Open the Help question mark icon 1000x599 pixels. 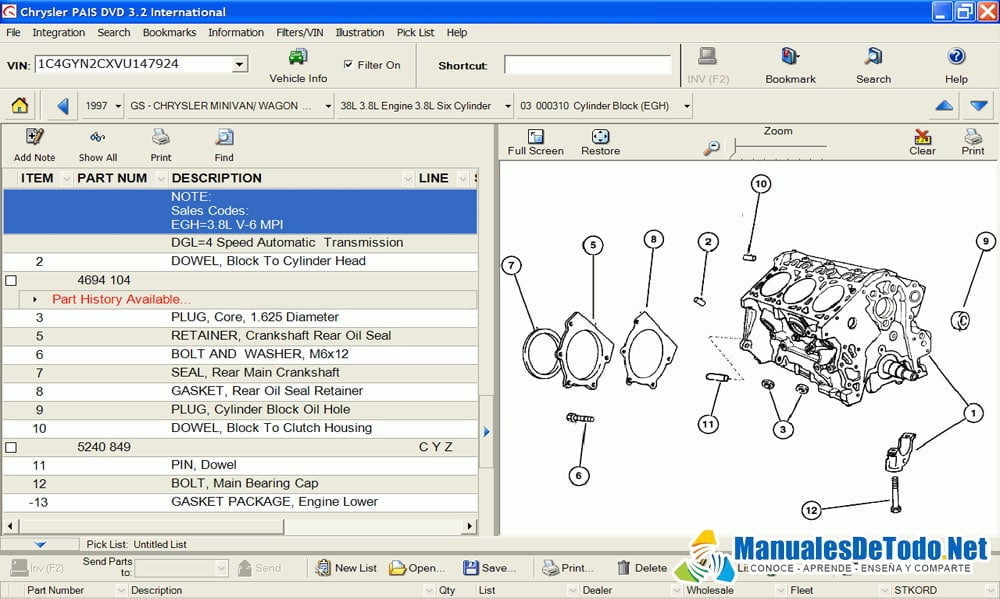pos(956,57)
